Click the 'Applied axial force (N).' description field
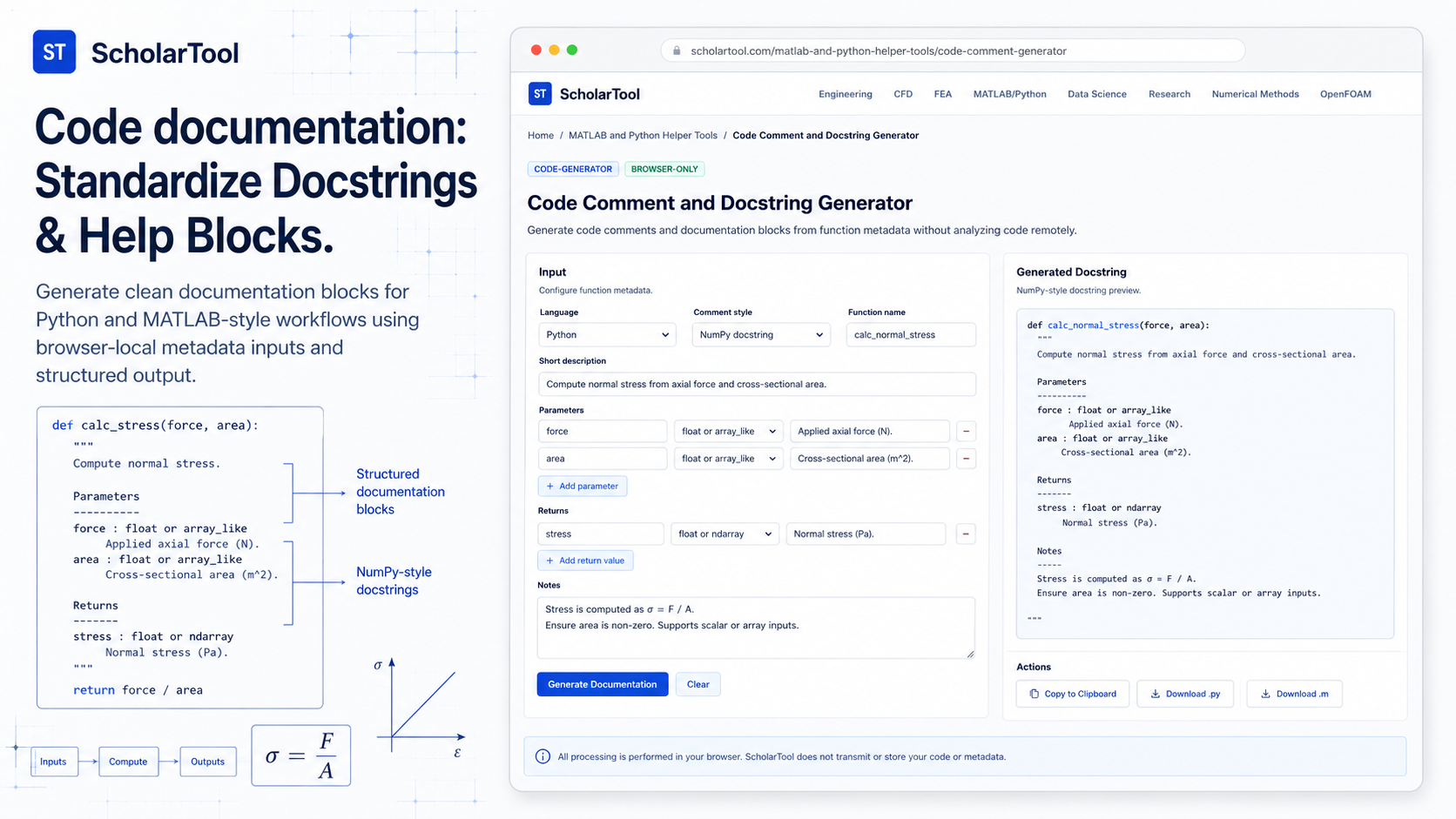This screenshot has width=1456, height=819. coord(870,432)
